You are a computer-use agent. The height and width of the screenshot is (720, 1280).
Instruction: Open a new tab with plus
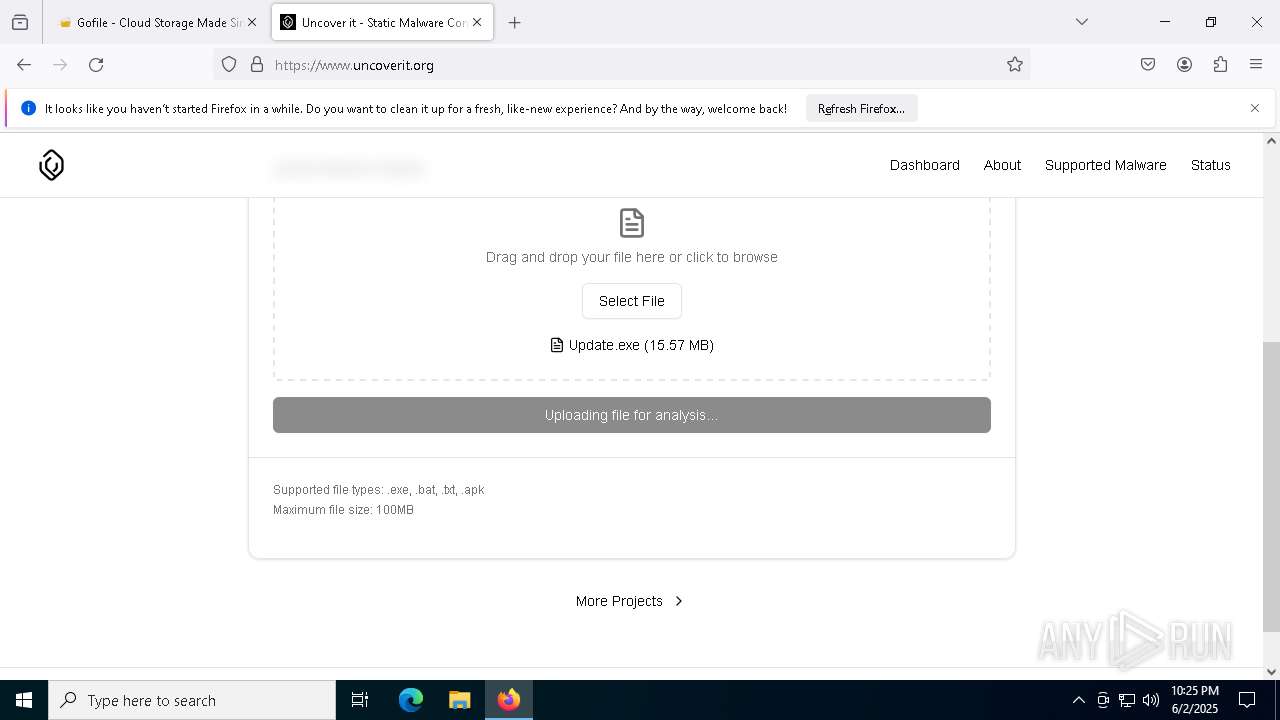515,22
